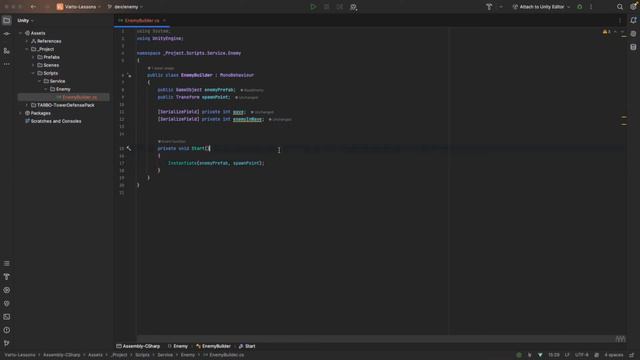Open the Notifications bell
This screenshot has height=360, width=640.
tap(633, 20)
